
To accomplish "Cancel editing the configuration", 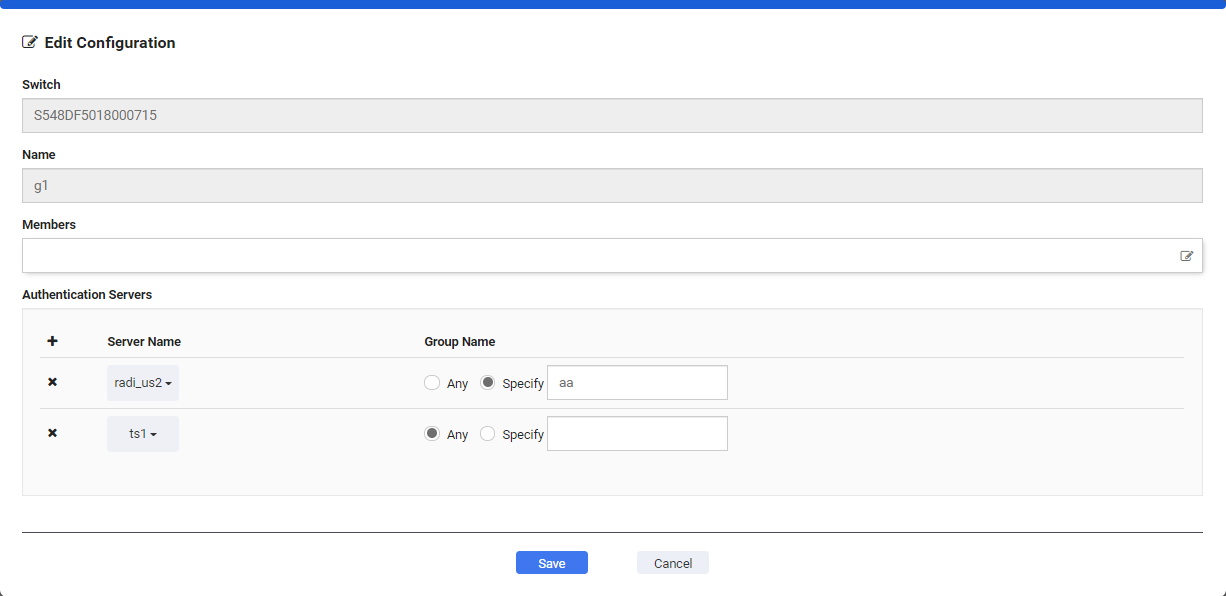I will (x=673, y=563).
